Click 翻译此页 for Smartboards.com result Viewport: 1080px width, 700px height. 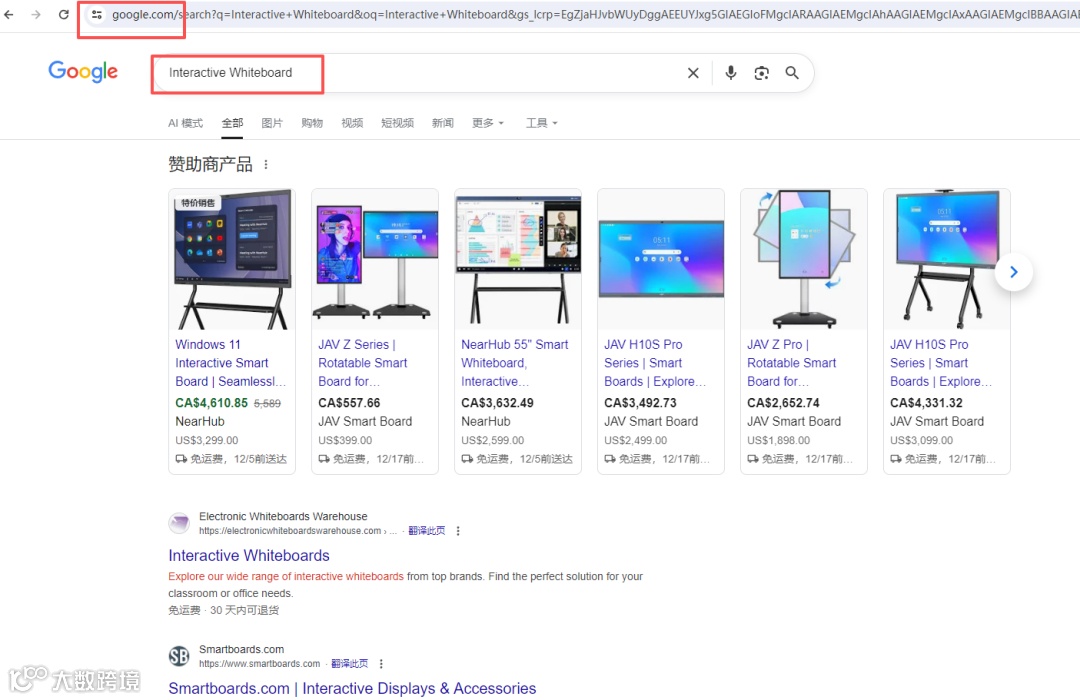(349, 663)
